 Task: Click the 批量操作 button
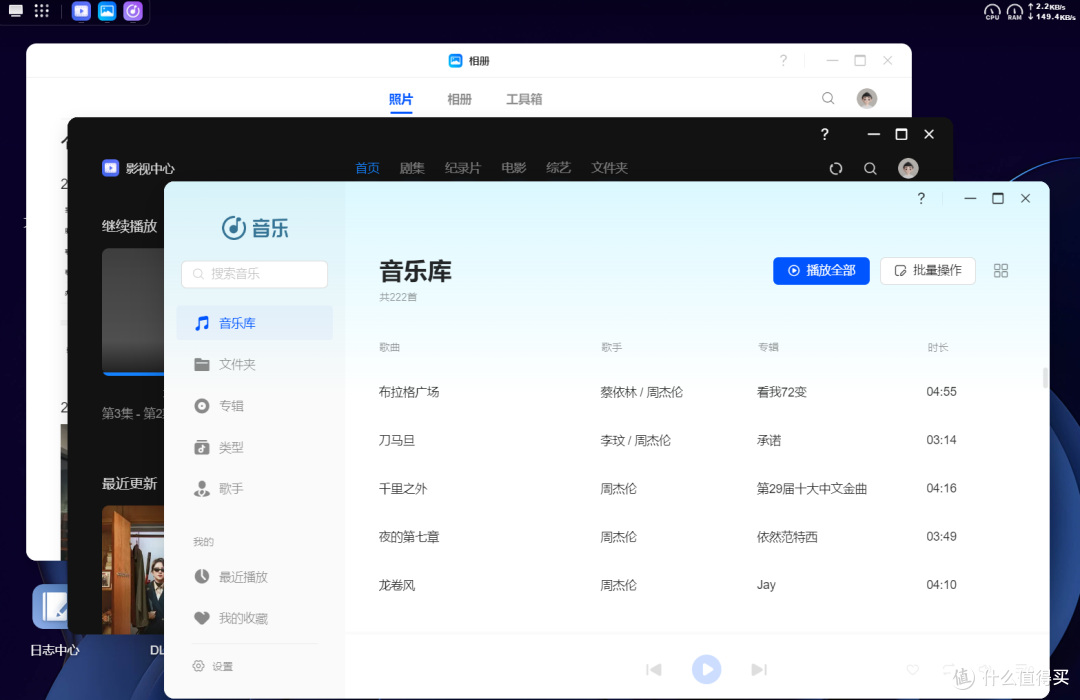tap(928, 271)
